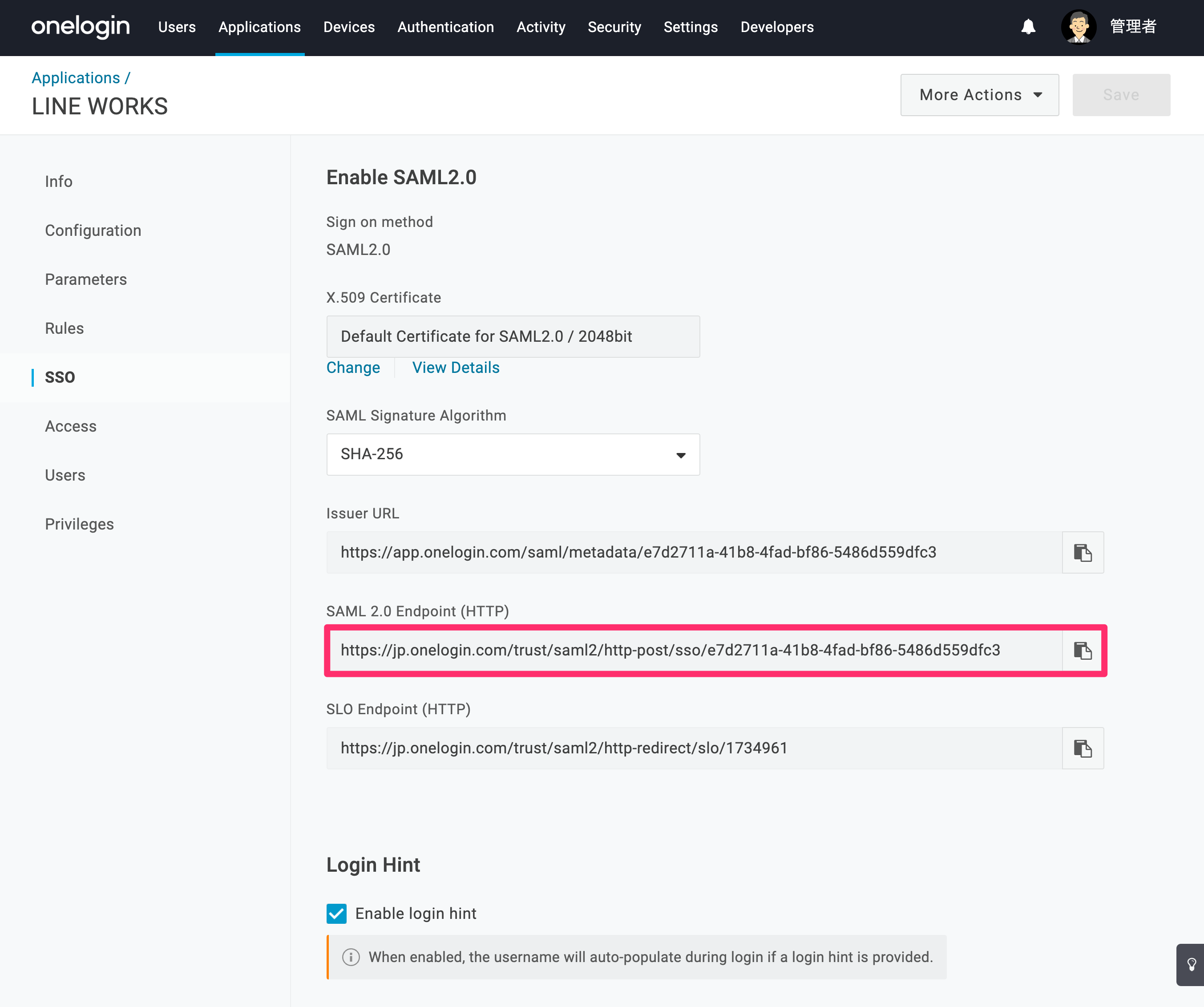Open the SAML Signature Algorithm dropdown
1204x1007 pixels.
click(x=513, y=454)
